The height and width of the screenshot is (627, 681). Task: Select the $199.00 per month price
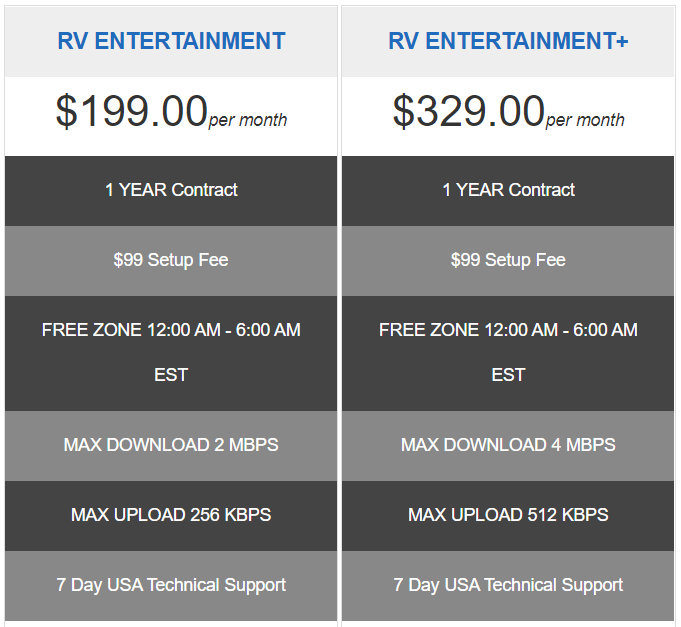click(131, 110)
